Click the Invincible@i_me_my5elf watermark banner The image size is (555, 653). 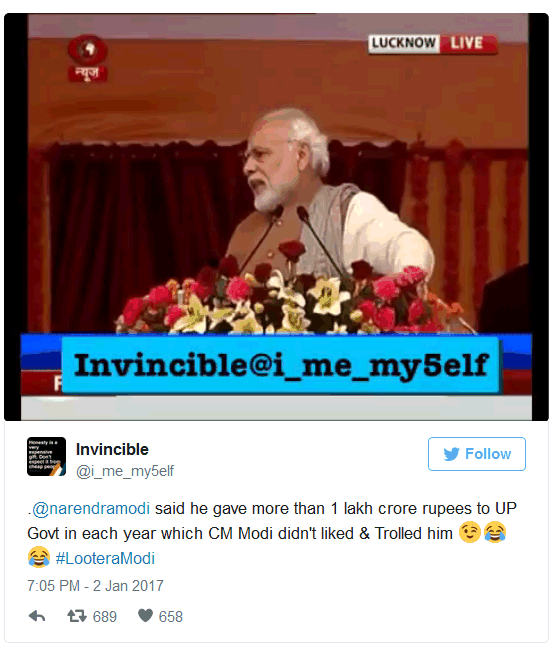coord(280,365)
